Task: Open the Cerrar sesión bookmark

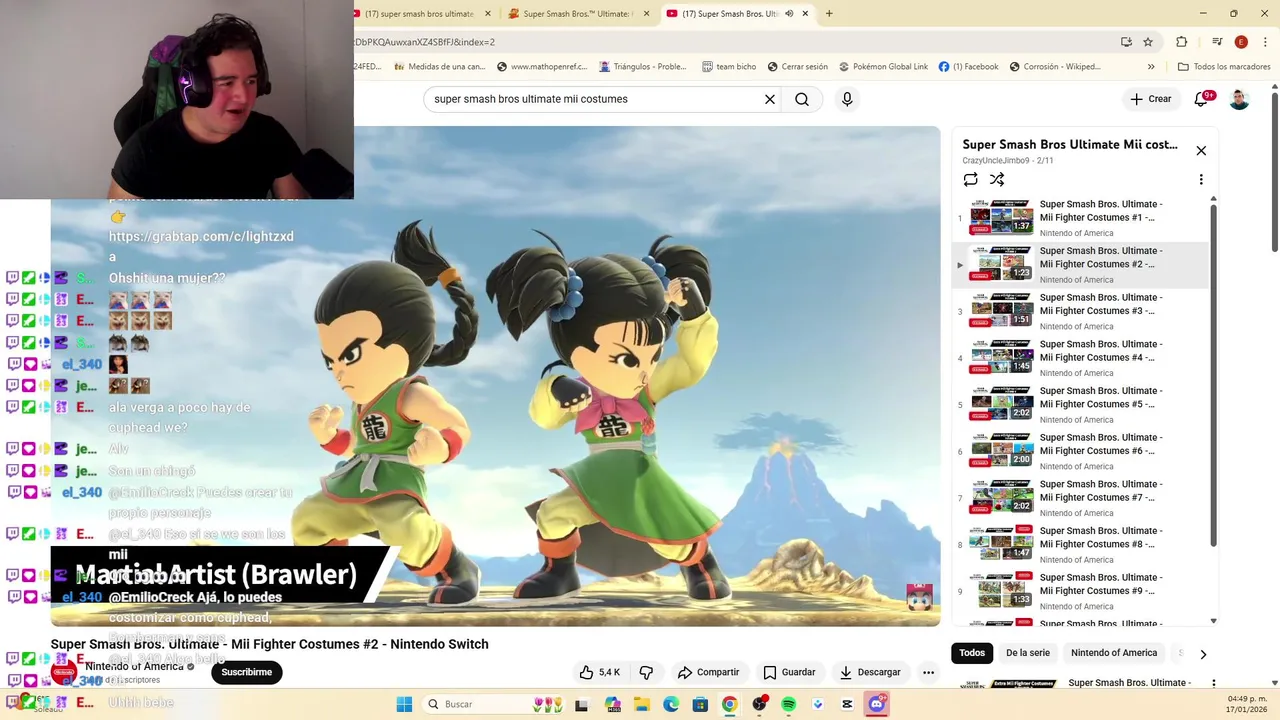Action: click(798, 67)
